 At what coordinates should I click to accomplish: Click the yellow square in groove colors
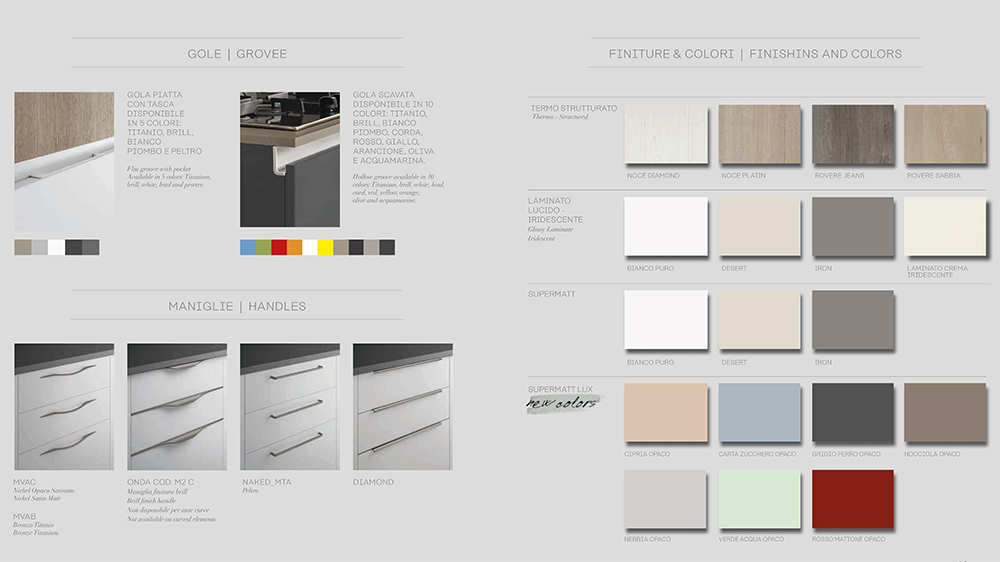(325, 247)
